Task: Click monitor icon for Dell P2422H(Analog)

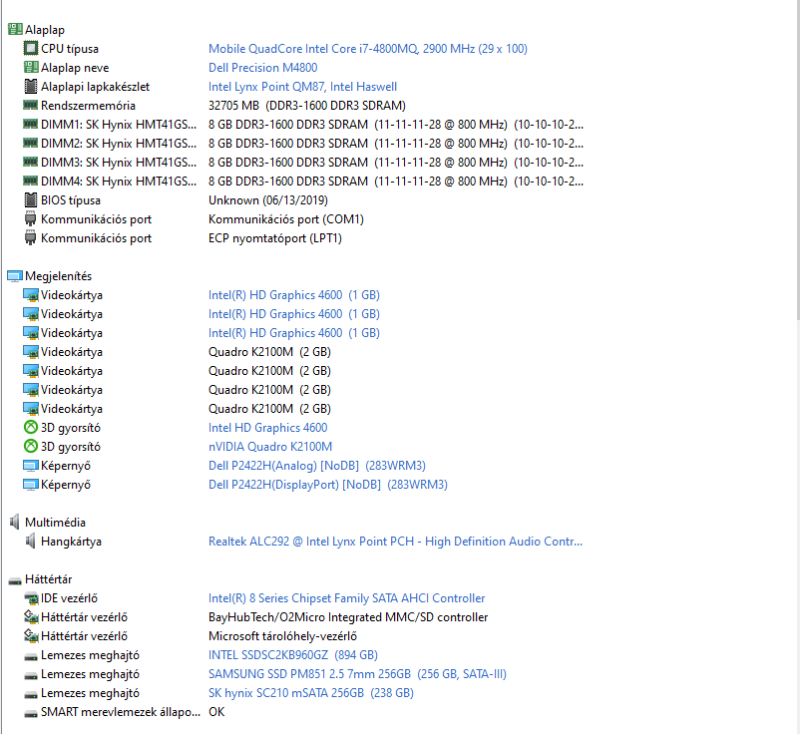Action: coord(31,465)
